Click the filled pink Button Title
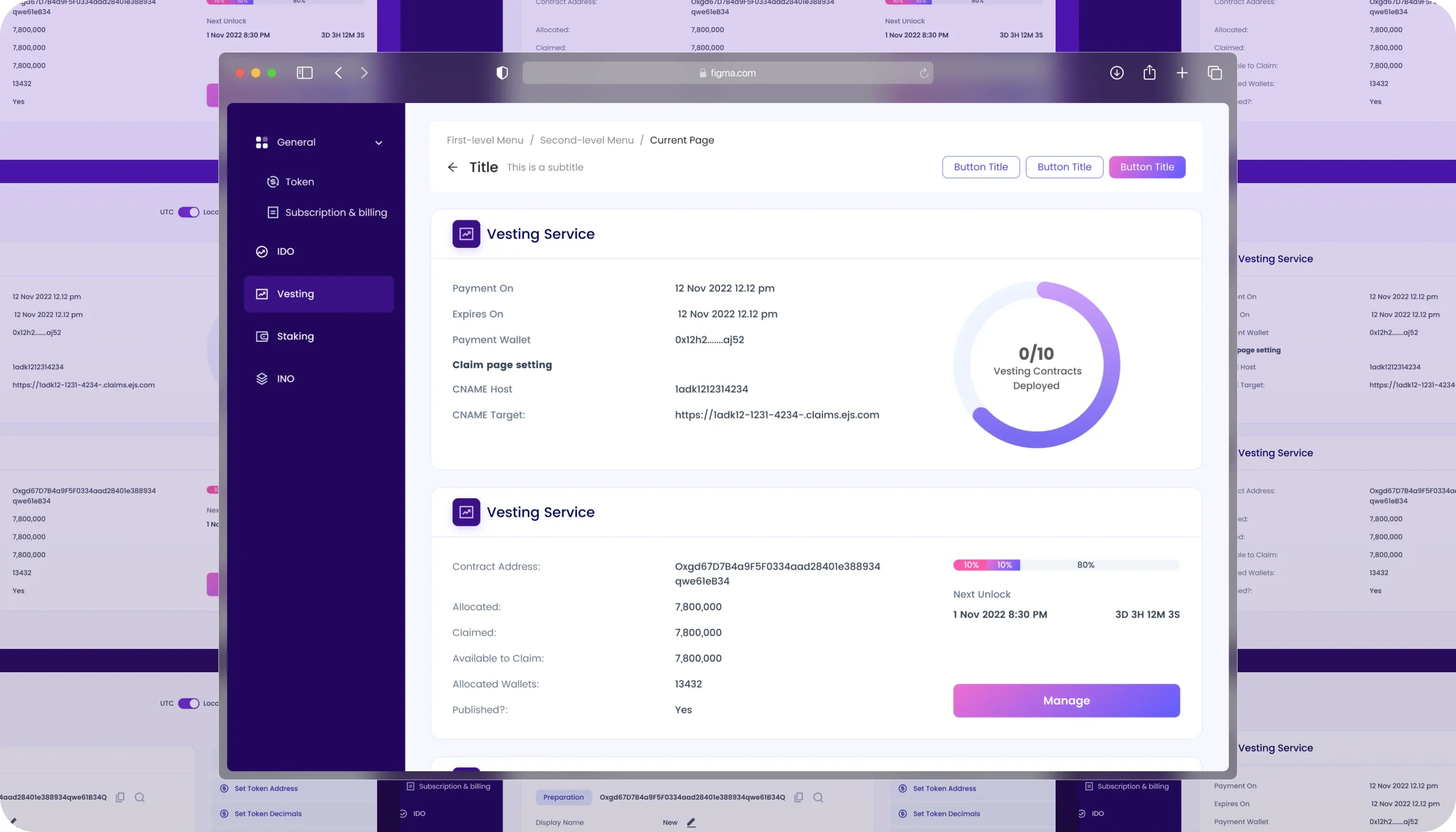 click(x=1146, y=167)
